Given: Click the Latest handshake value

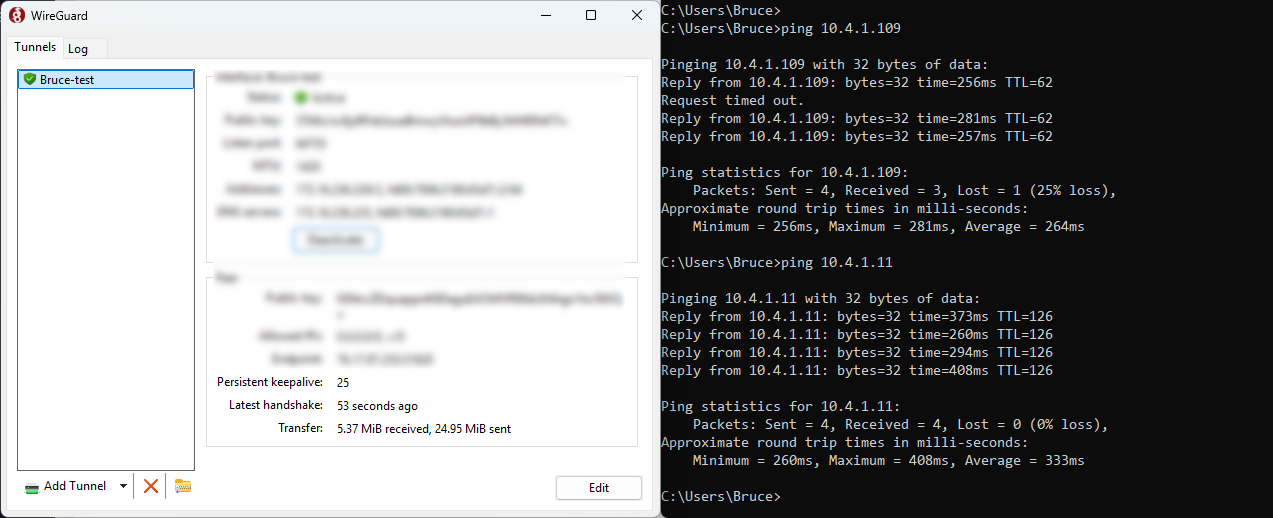Looking at the screenshot, I should pyautogui.click(x=377, y=406).
